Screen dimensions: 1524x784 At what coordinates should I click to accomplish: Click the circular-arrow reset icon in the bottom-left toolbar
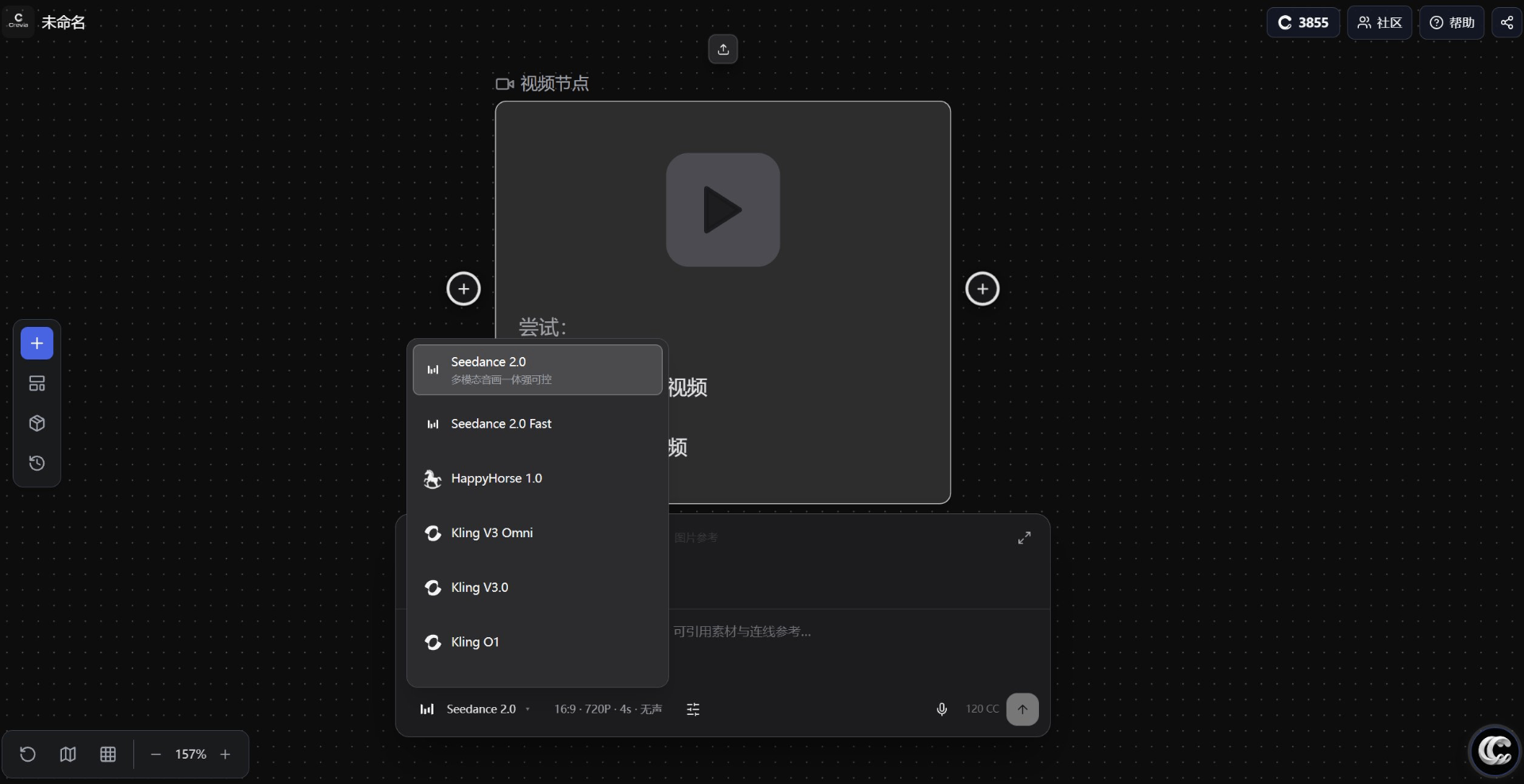point(28,755)
